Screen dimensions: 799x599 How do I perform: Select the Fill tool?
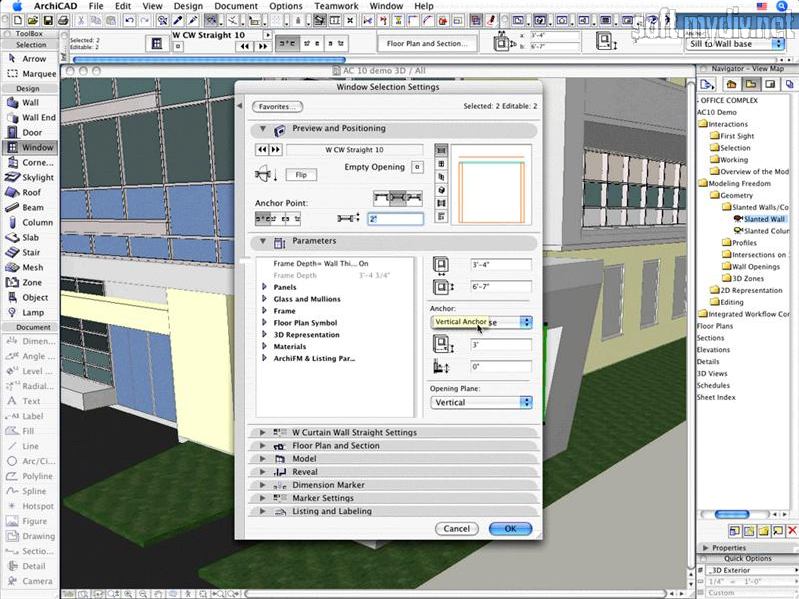point(29,431)
